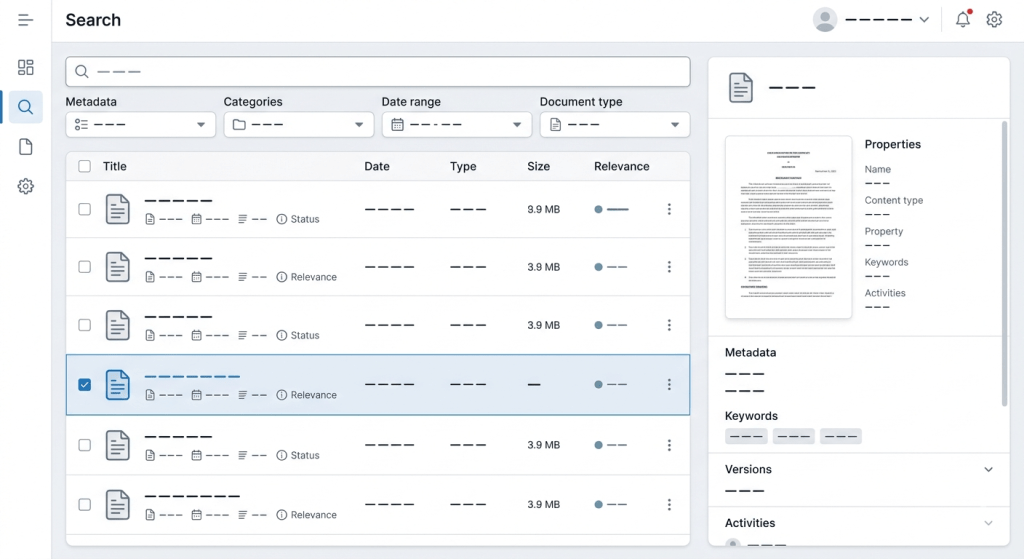Uncheck the selected highlighted document checkbox

click(85, 384)
